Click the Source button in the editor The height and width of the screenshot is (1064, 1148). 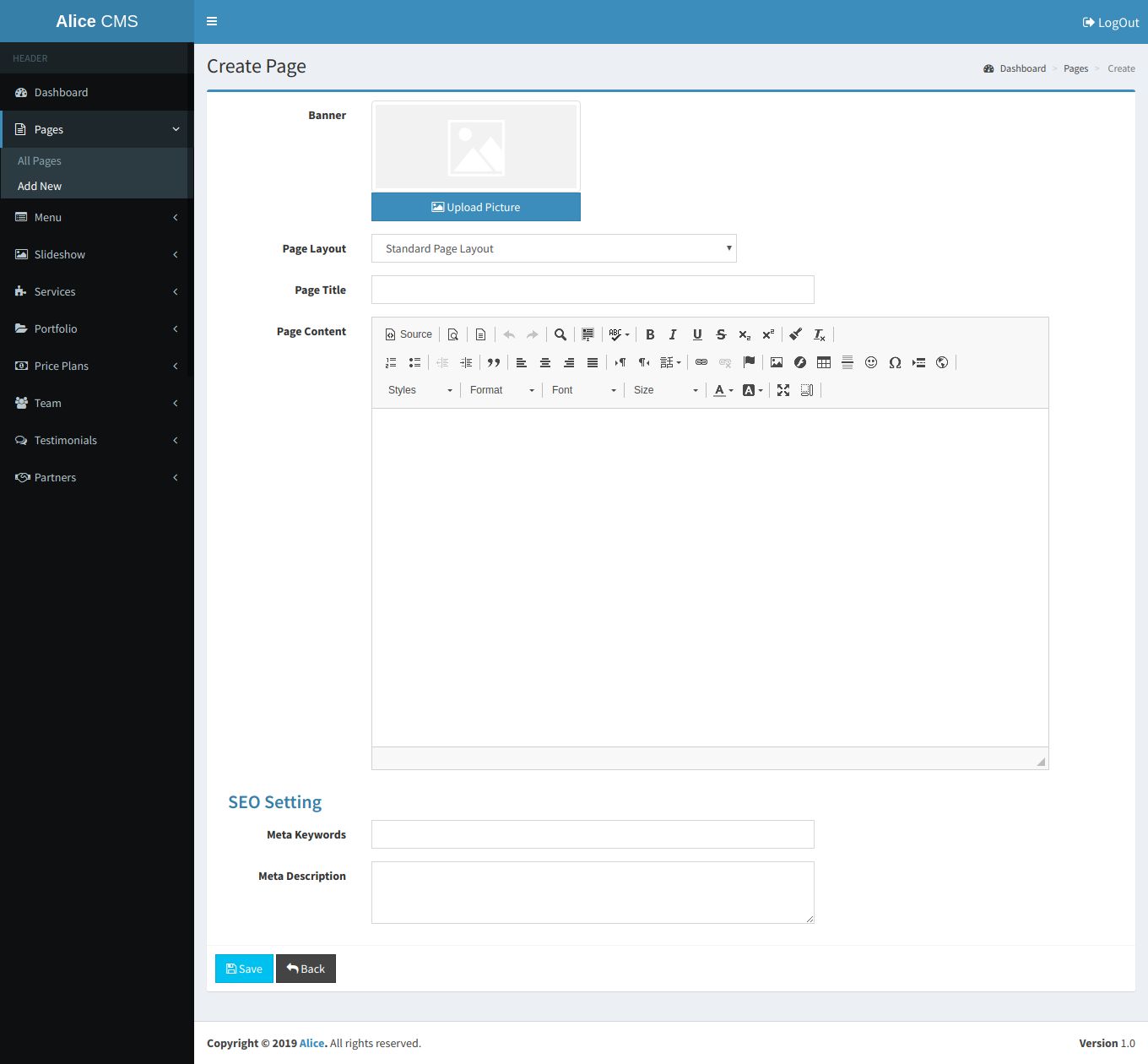(x=409, y=334)
